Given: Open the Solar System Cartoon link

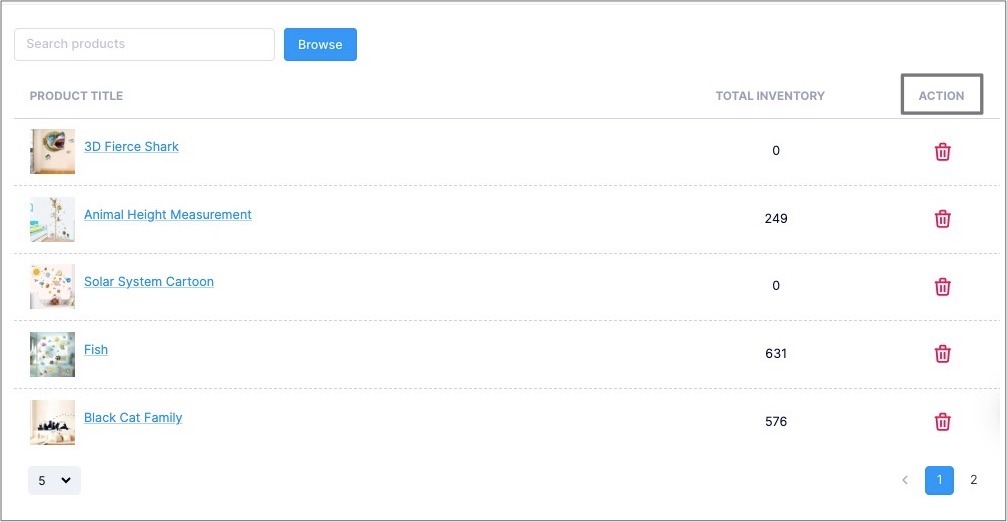Looking at the screenshot, I should pyautogui.click(x=149, y=281).
